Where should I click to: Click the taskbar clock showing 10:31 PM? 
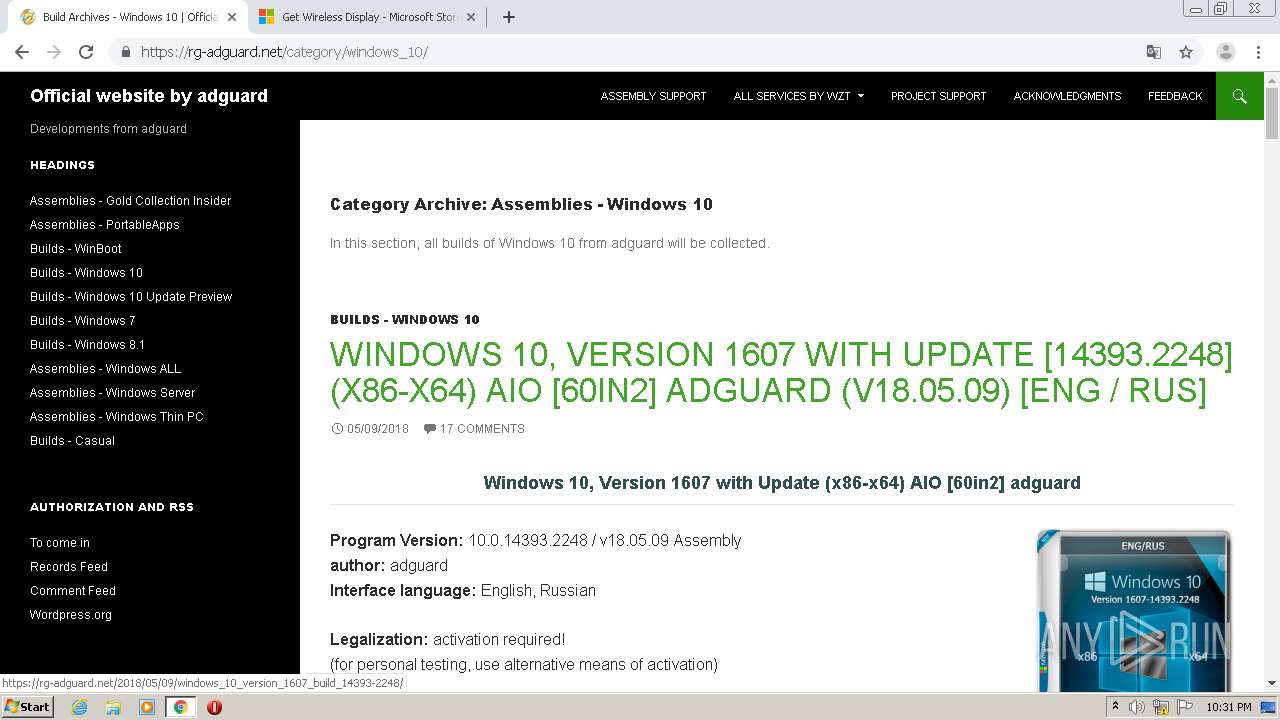click(1229, 707)
